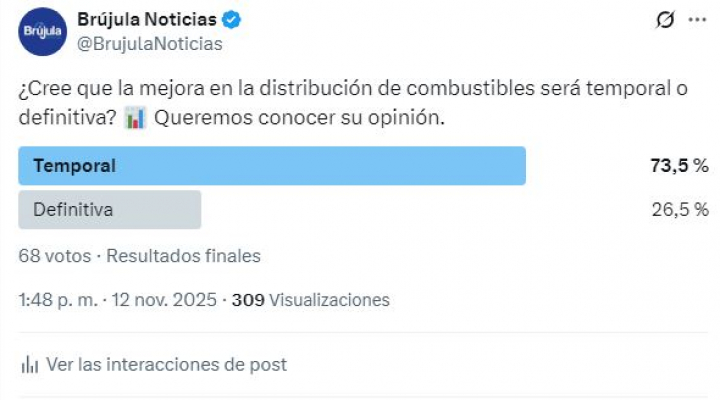This screenshot has height=400, width=720.
Task: Click the bar chart emoji in the post
Action: point(135,118)
